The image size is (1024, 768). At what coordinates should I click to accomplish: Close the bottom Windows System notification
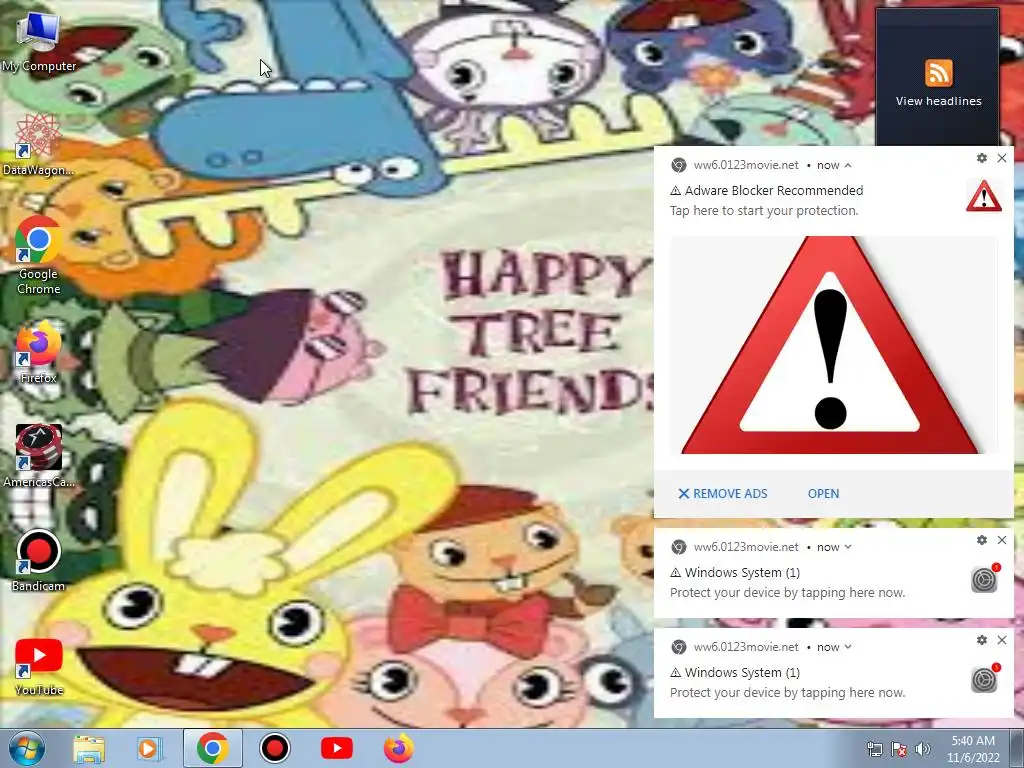coord(1002,640)
